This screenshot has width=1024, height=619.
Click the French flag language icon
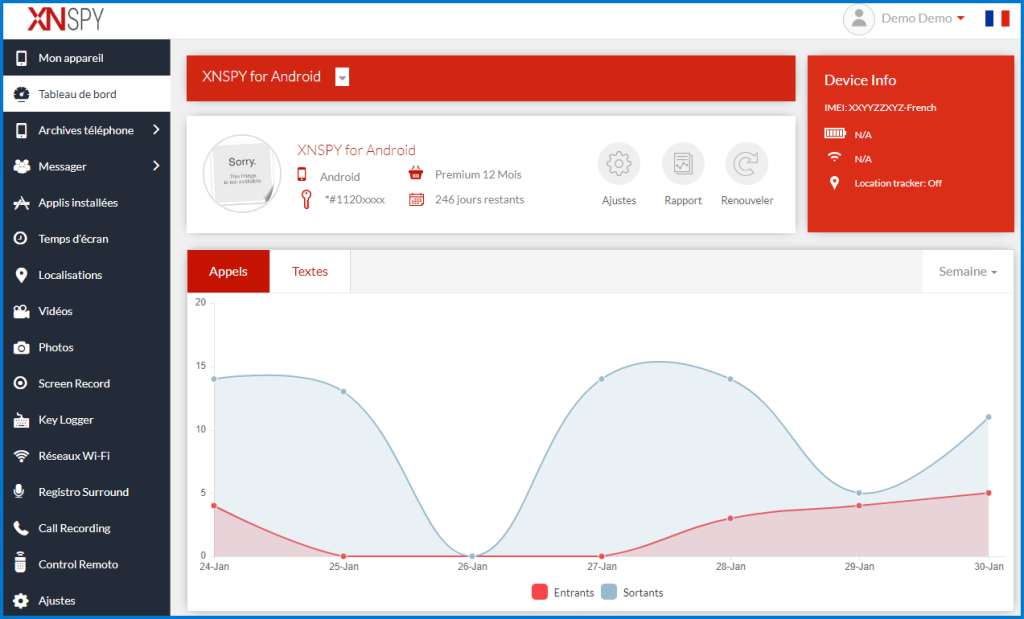(x=997, y=18)
